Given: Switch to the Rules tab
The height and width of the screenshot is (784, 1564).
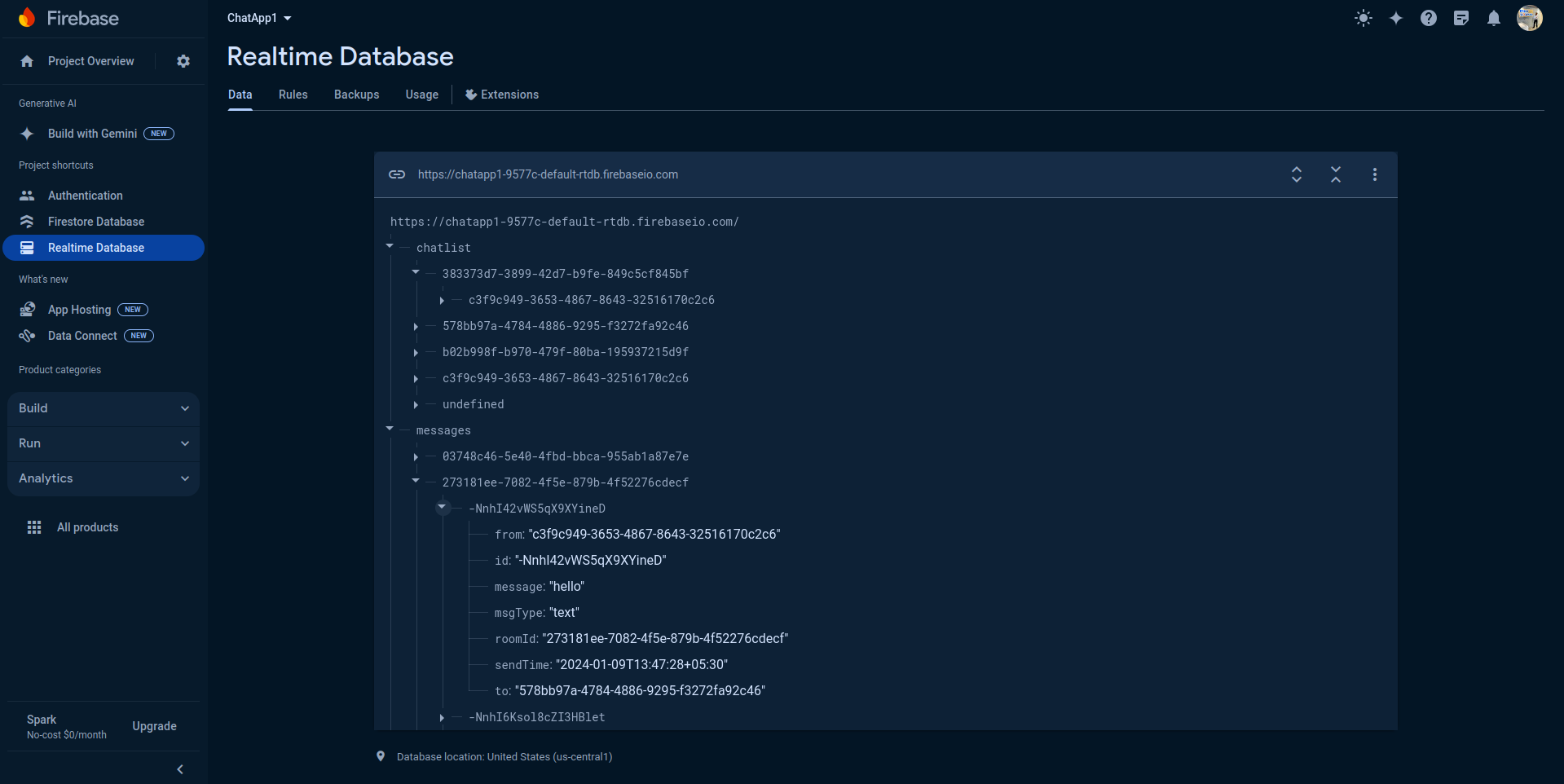Looking at the screenshot, I should click(293, 95).
